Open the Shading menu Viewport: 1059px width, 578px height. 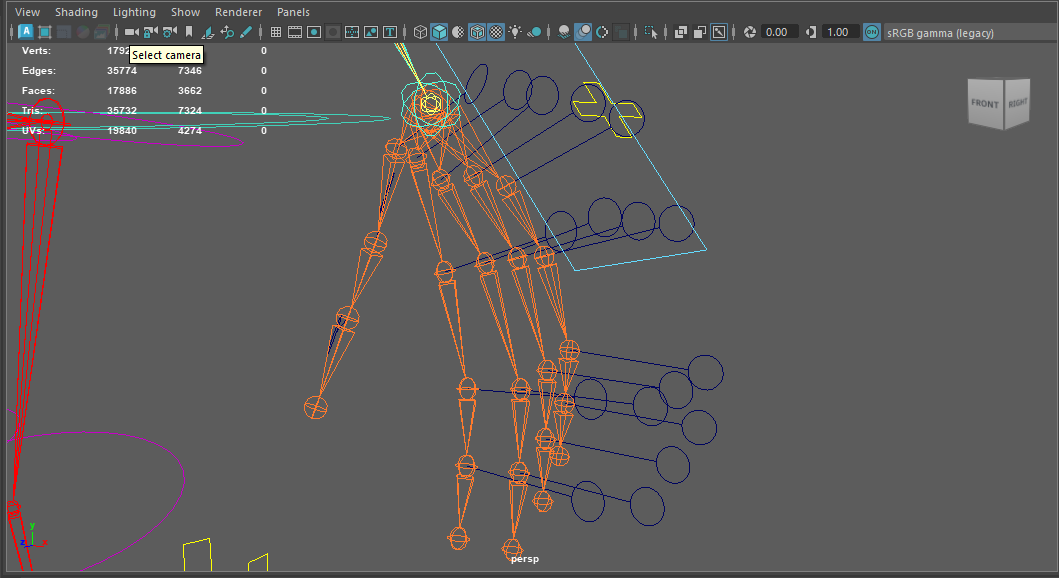pos(76,12)
